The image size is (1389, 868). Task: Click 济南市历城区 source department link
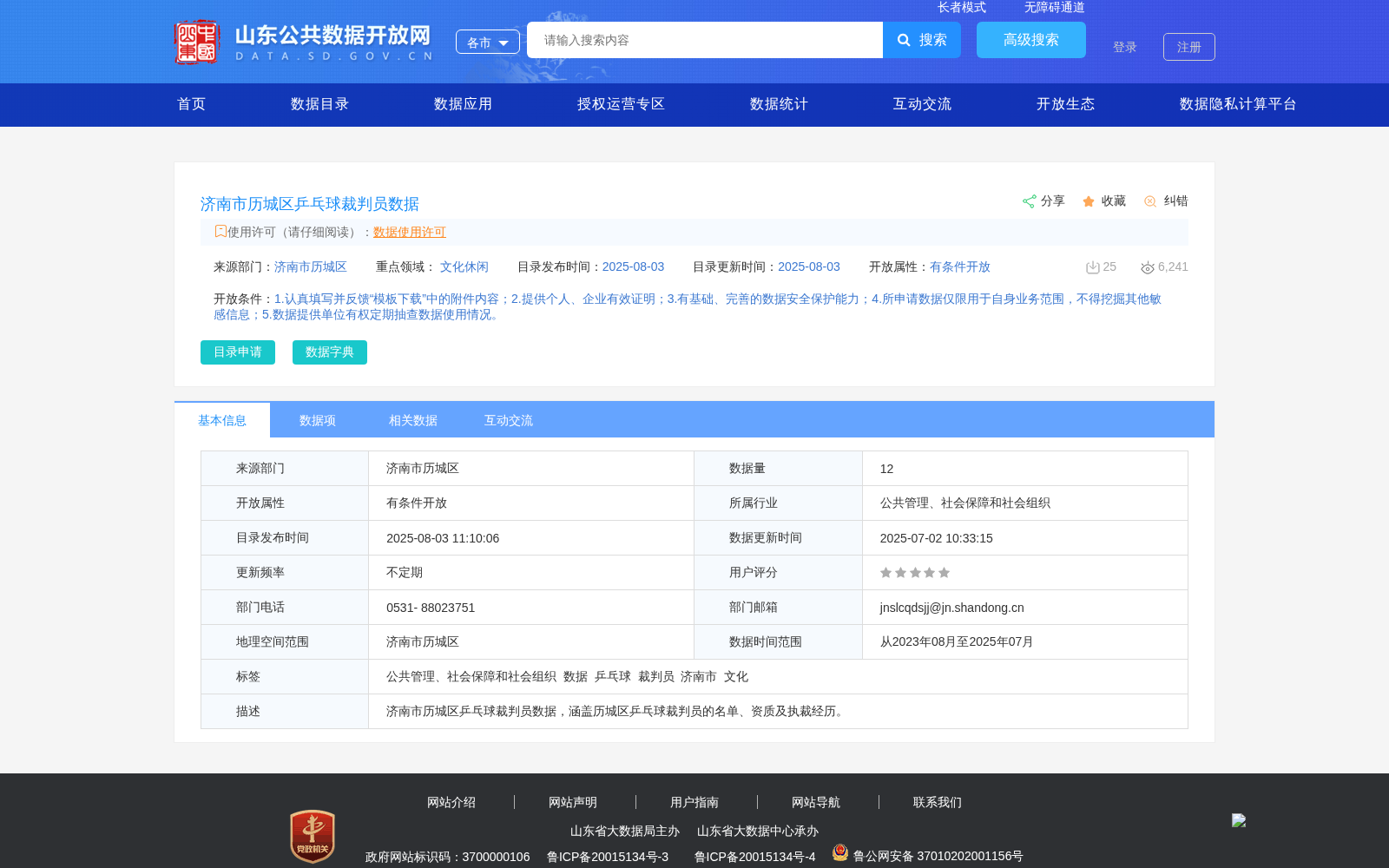tap(311, 267)
